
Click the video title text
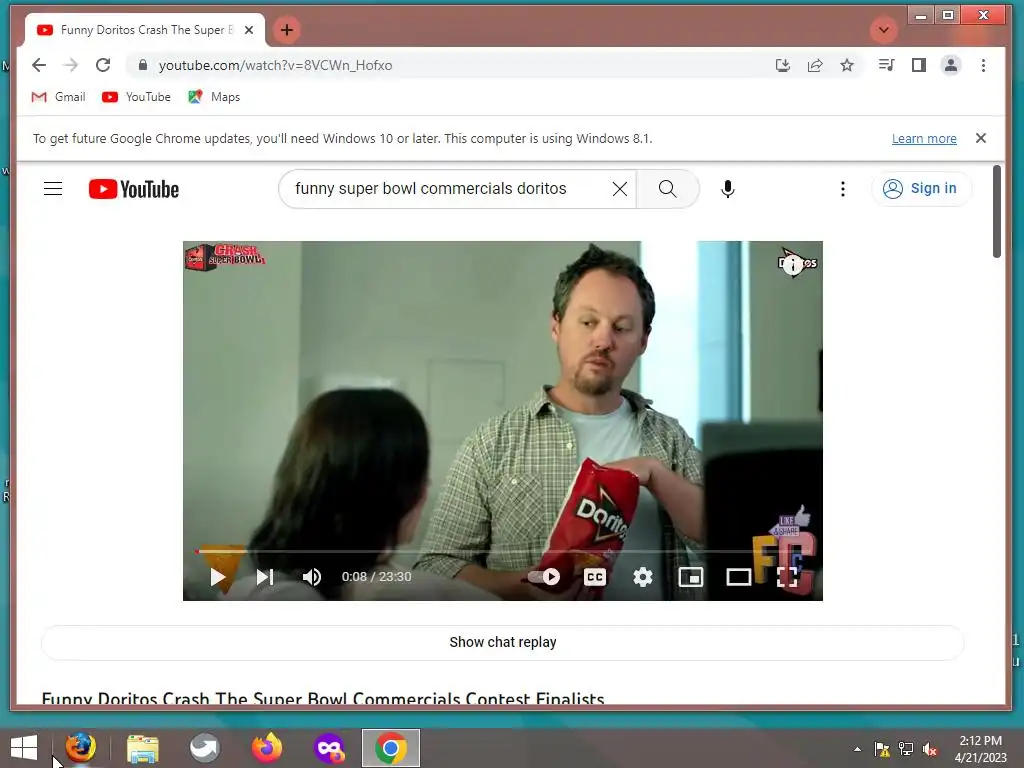coord(323,699)
